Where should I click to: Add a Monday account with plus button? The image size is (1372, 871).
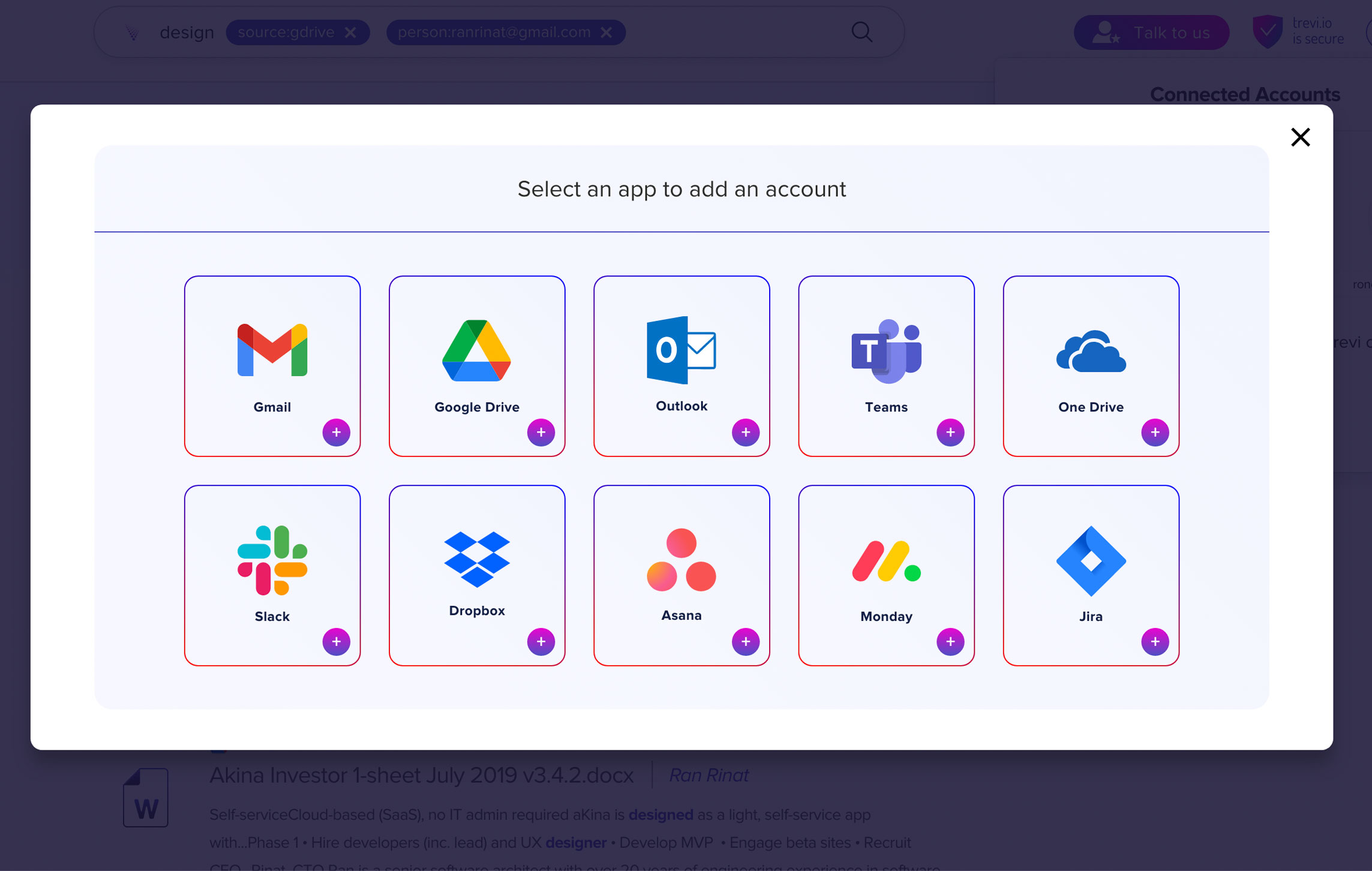click(x=950, y=642)
